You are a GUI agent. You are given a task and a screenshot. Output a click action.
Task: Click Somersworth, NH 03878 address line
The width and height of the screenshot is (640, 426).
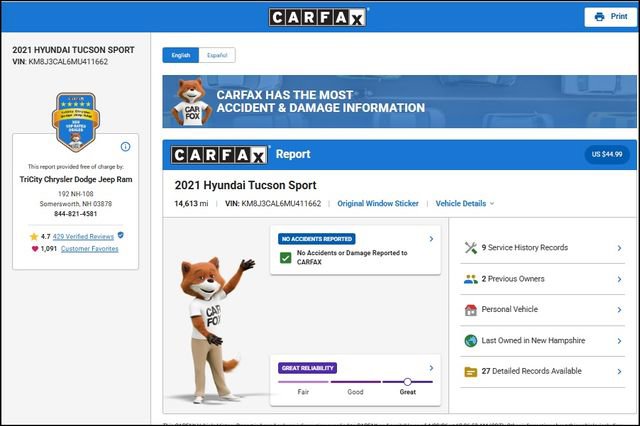[x=76, y=204]
